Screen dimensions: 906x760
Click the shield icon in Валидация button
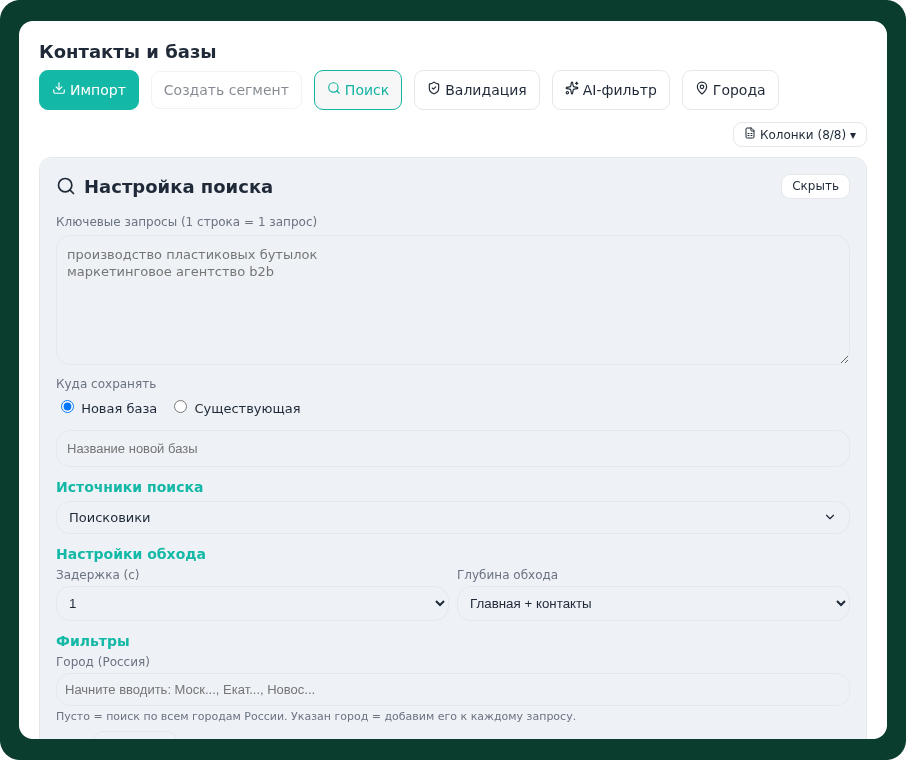tap(434, 88)
